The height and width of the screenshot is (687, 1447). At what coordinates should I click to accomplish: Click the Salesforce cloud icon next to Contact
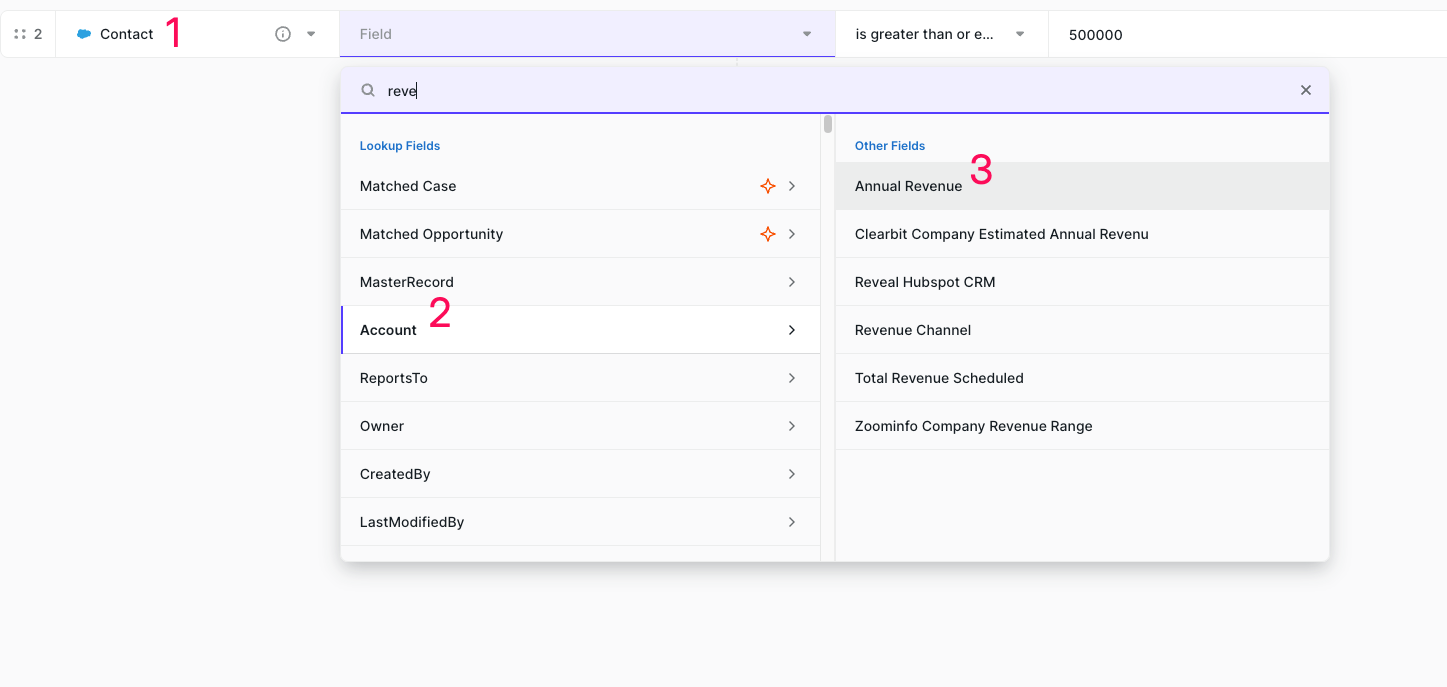(84, 34)
